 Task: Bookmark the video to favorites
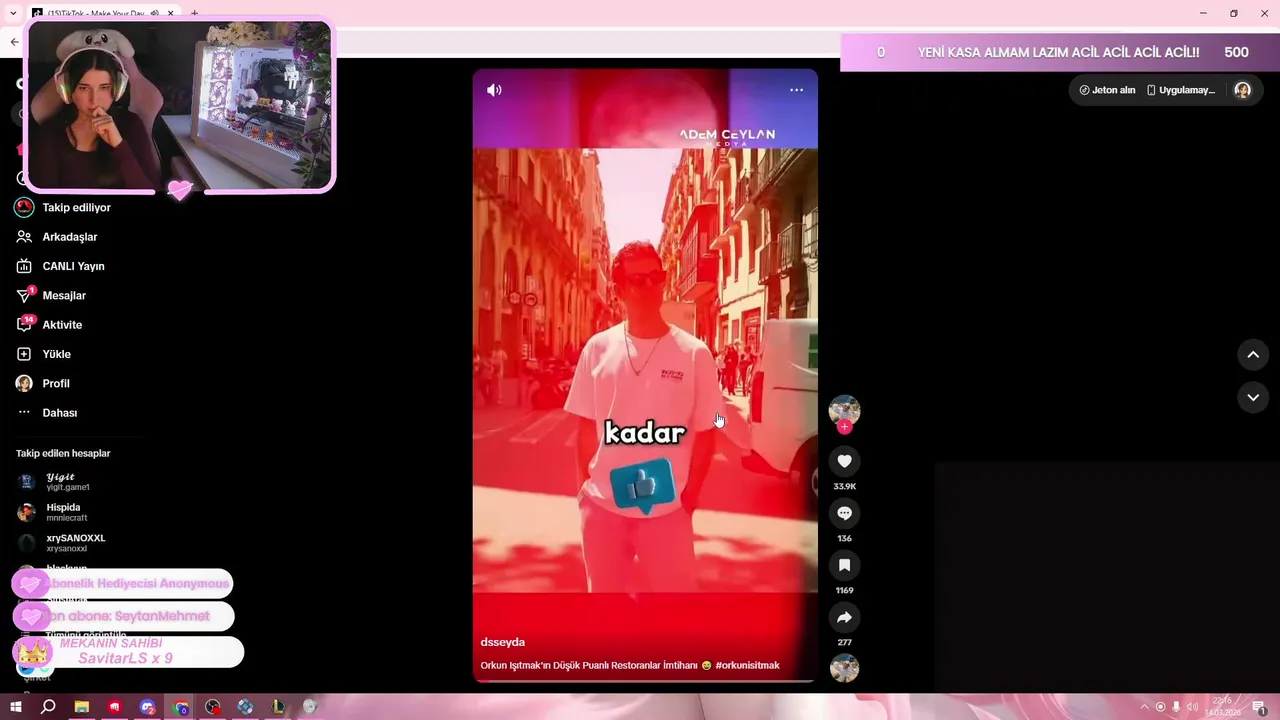pos(844,565)
